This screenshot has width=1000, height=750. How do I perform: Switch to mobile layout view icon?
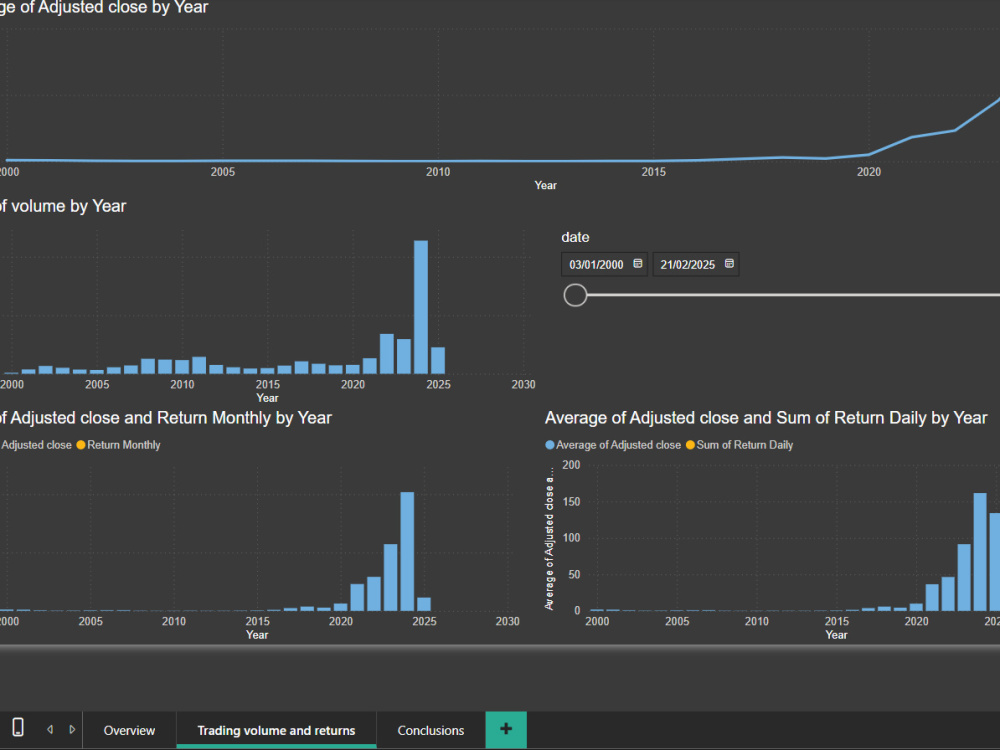tap(18, 727)
